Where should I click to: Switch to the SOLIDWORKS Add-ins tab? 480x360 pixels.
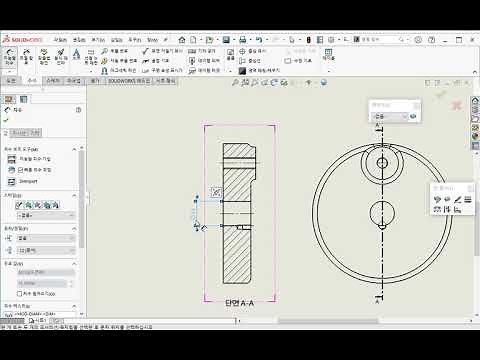point(129,81)
